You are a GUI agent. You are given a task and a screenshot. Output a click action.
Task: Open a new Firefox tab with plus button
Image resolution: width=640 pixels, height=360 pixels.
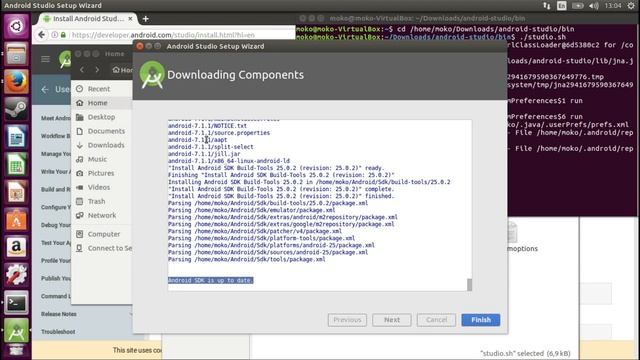point(145,19)
